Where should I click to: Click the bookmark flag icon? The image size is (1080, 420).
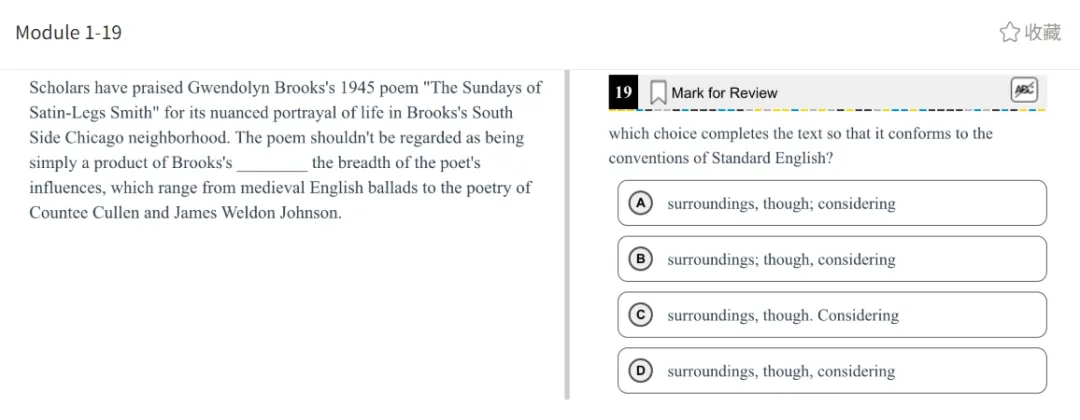click(x=658, y=93)
